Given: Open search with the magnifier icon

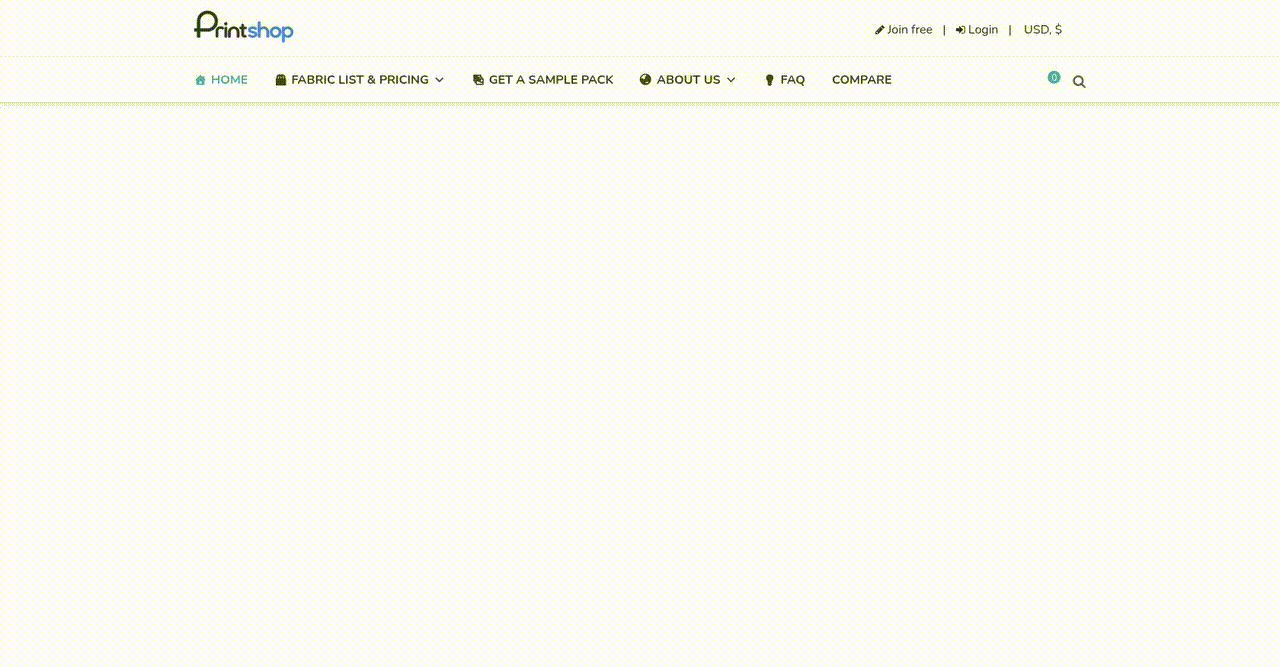Looking at the screenshot, I should (x=1079, y=82).
